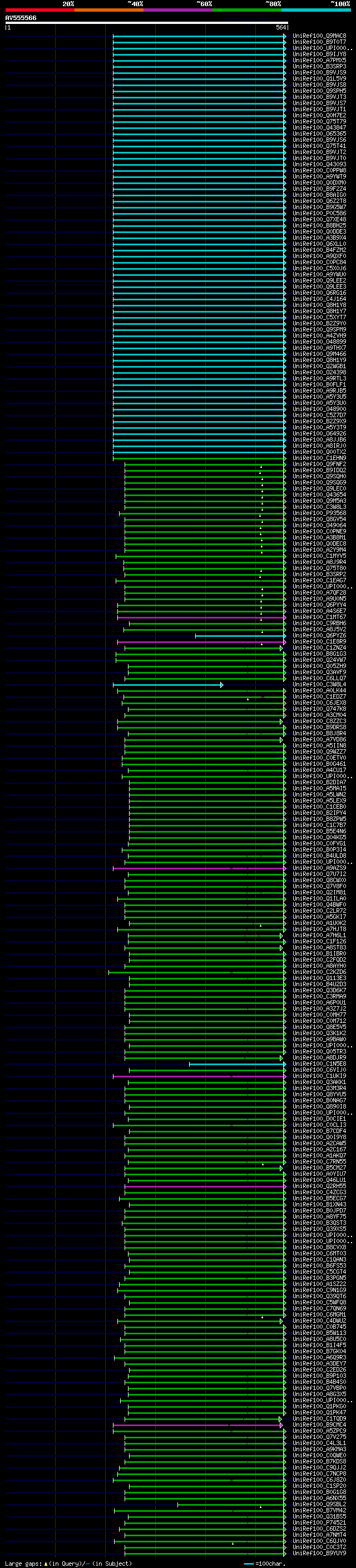Select the UniRef100_A7NMT4 label
The width and height of the screenshot is (356, 1568).
pos(319,1535)
